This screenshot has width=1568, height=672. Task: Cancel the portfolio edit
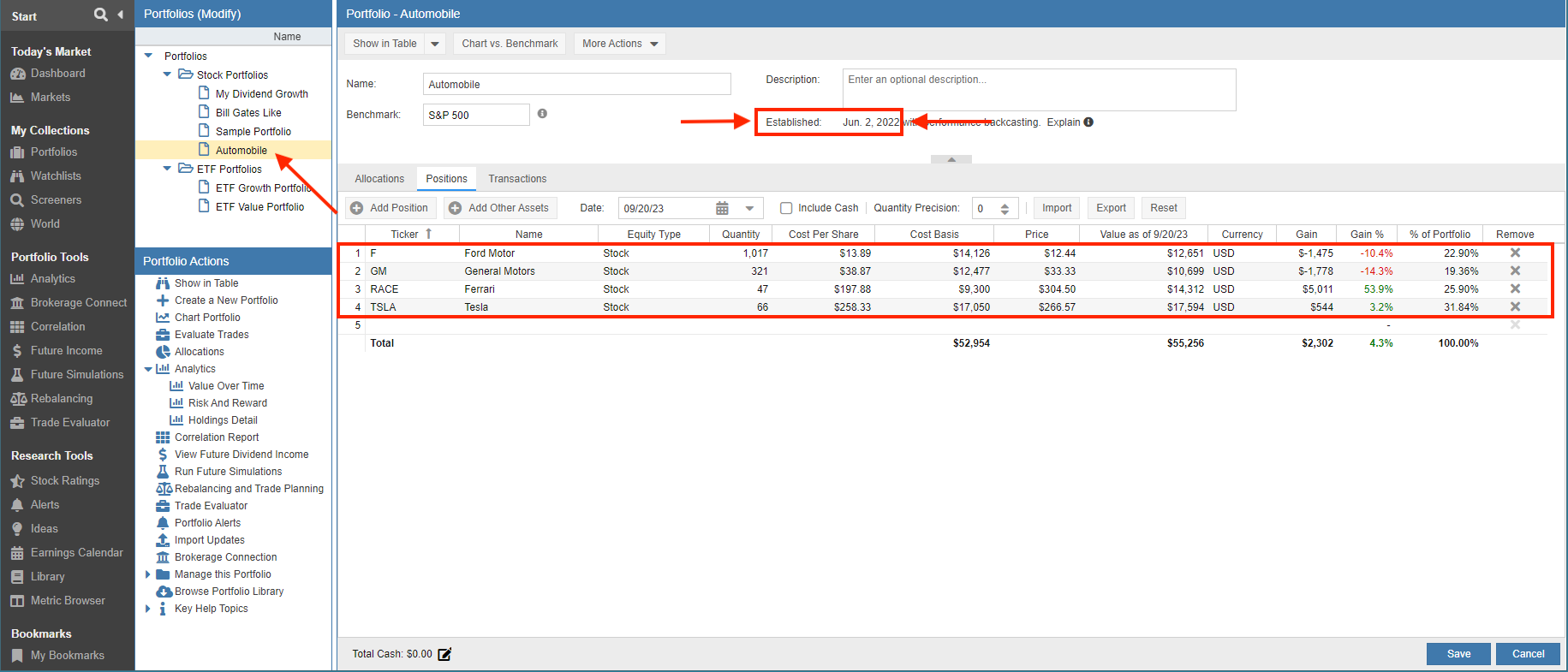(1528, 654)
